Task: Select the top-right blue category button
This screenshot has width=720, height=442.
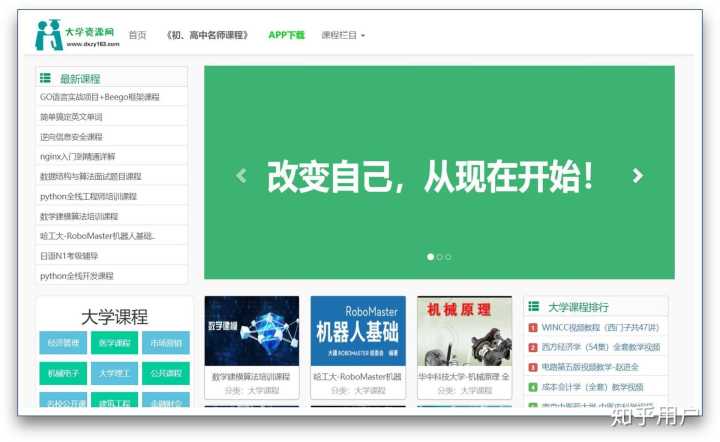Action: 166,343
